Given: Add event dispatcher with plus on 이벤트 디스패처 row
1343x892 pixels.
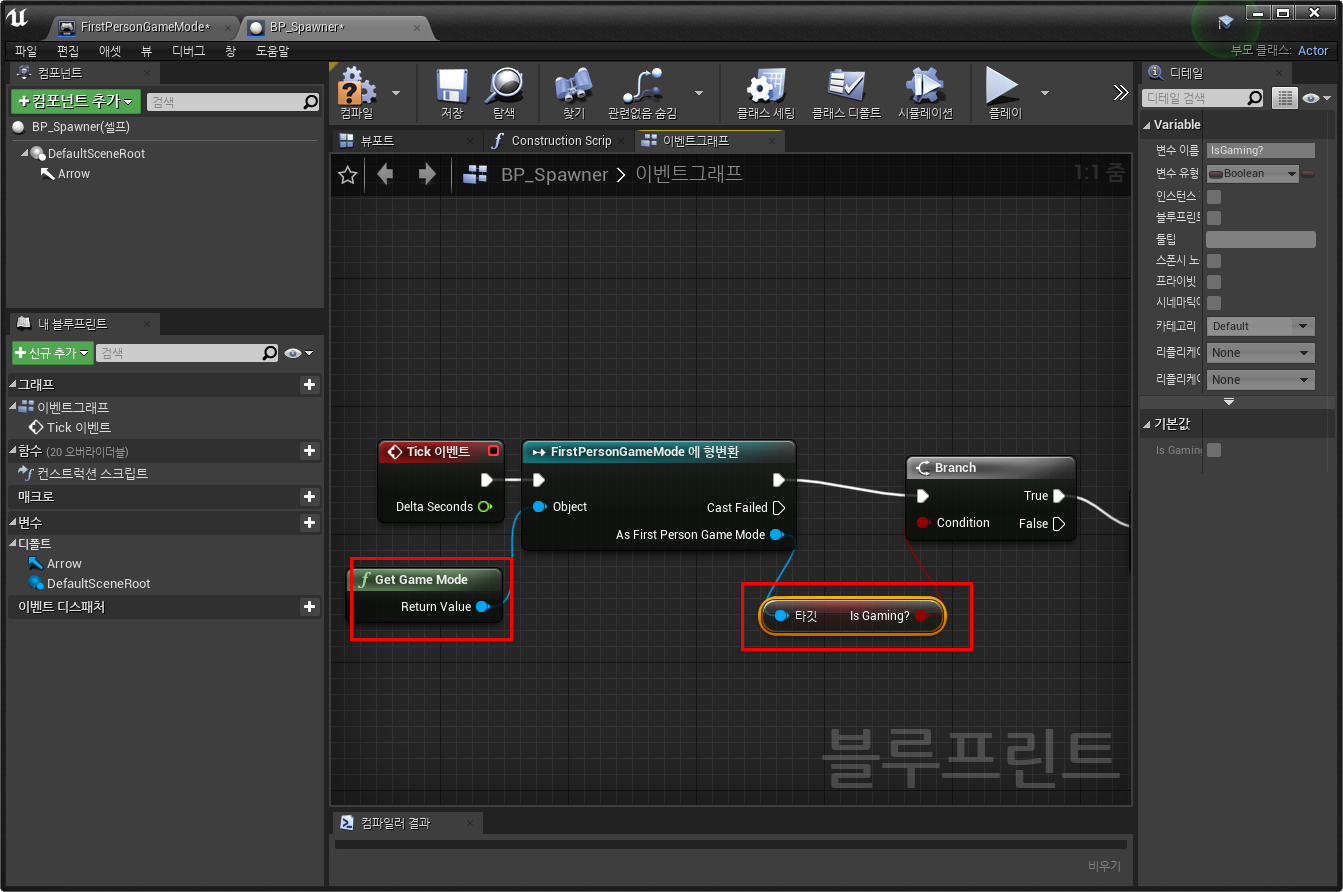Looking at the screenshot, I should 309,607.
